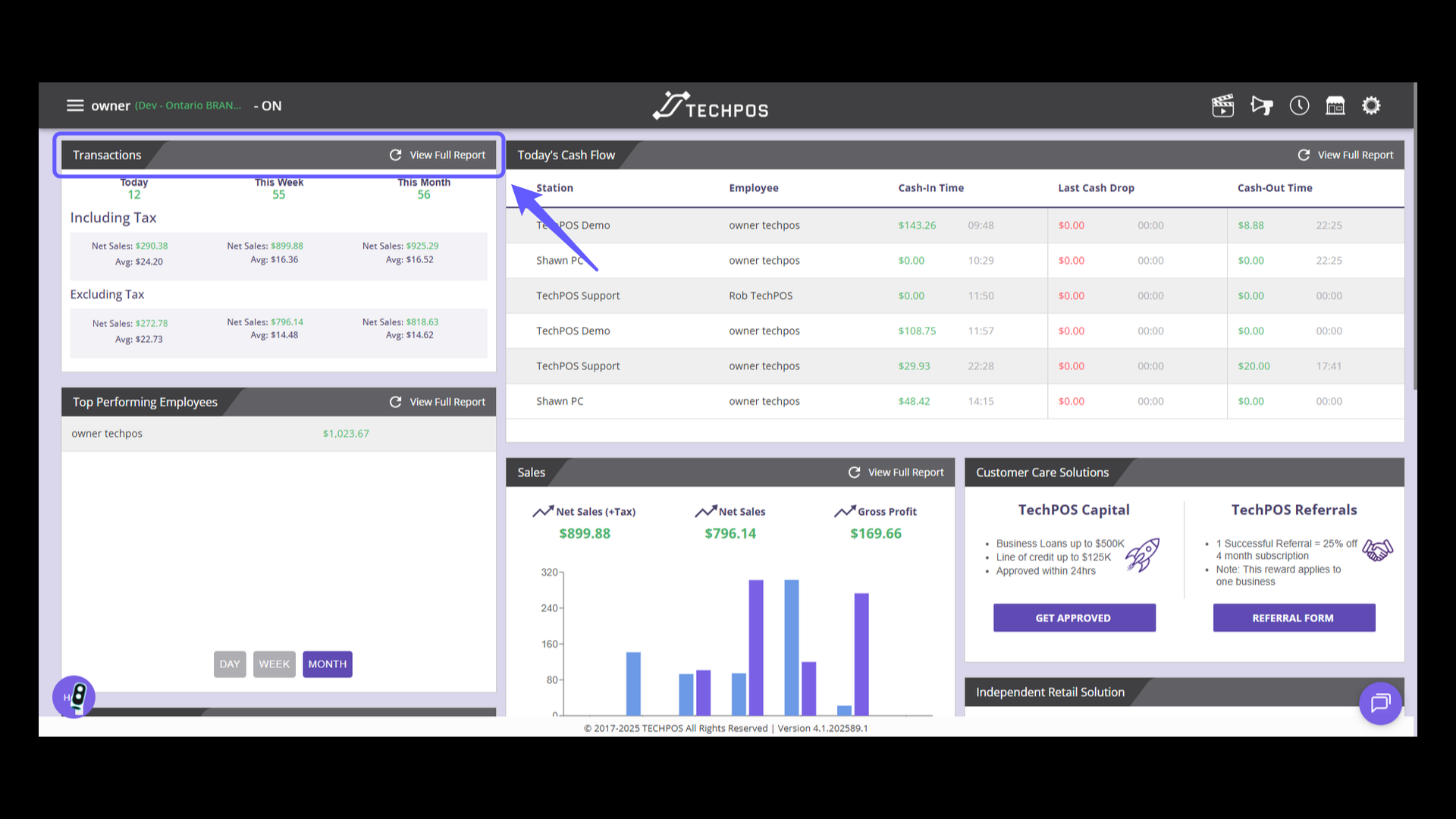Open settings gear icon
This screenshot has width=1456, height=819.
tap(1371, 105)
